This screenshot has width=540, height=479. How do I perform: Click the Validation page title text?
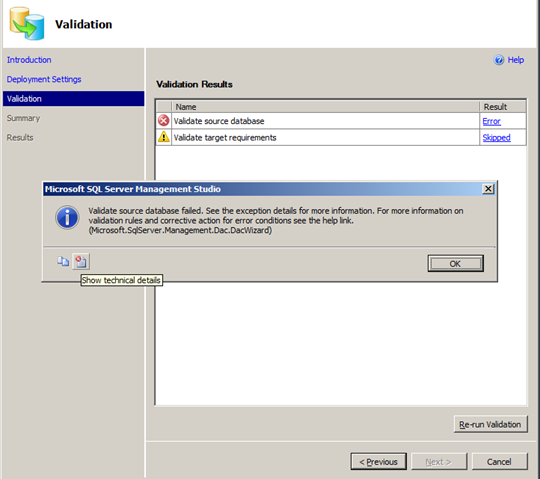pos(84,24)
